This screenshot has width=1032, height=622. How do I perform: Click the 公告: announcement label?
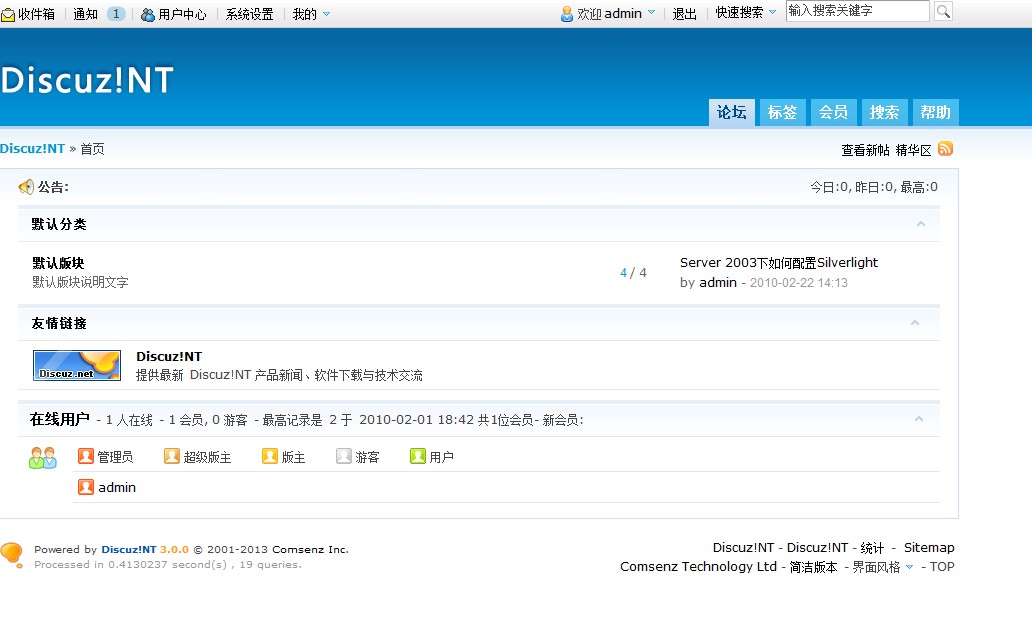(53, 187)
